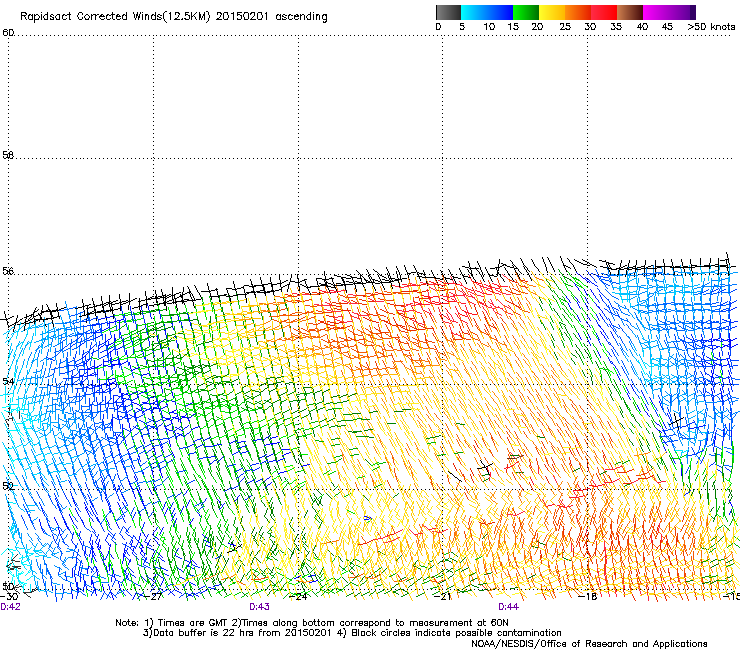The image size is (740, 650).
Task: Click the gray 0-5 knots legend segment
Action: point(448,12)
